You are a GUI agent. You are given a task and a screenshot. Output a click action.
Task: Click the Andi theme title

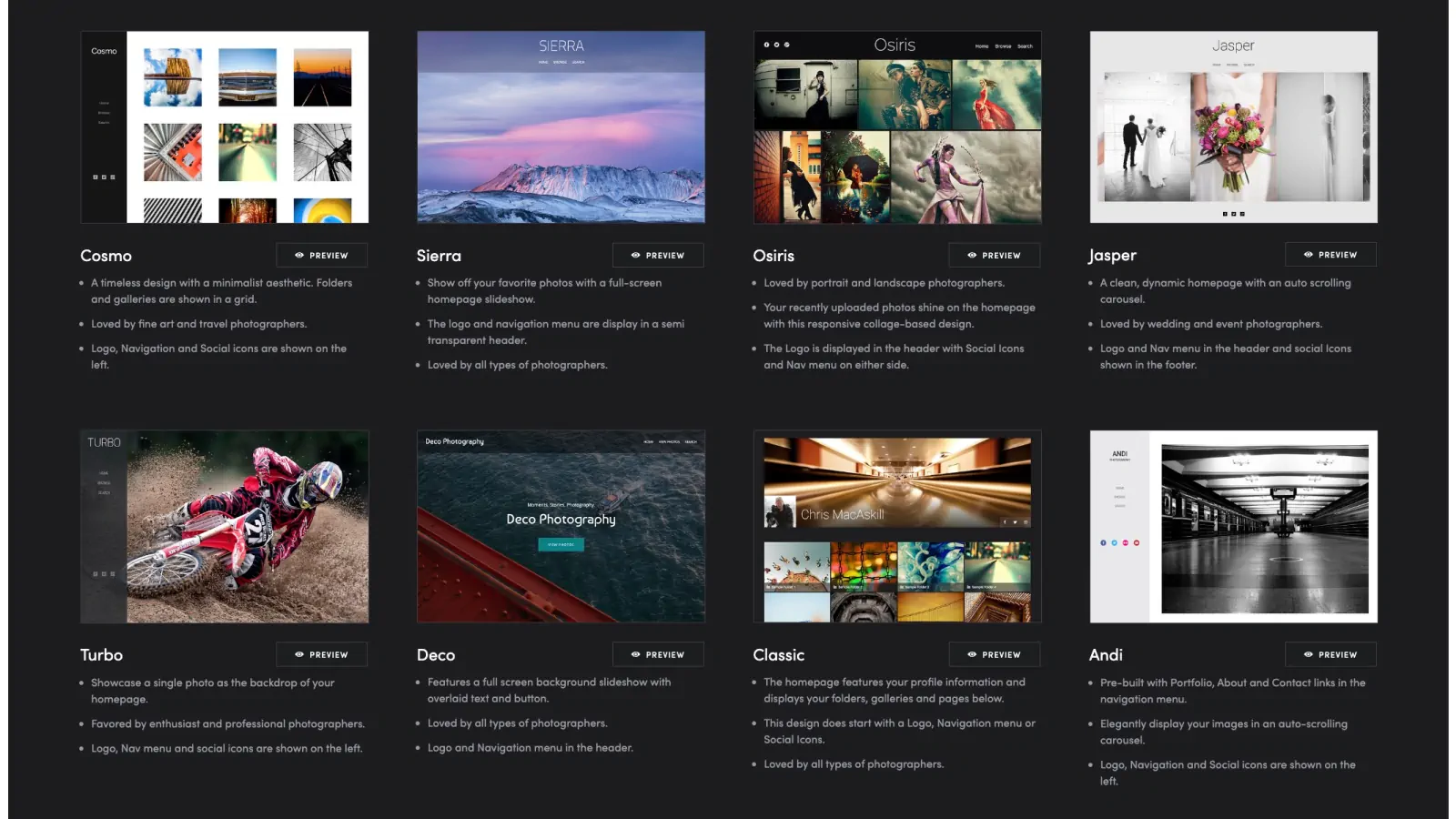[x=1106, y=655]
